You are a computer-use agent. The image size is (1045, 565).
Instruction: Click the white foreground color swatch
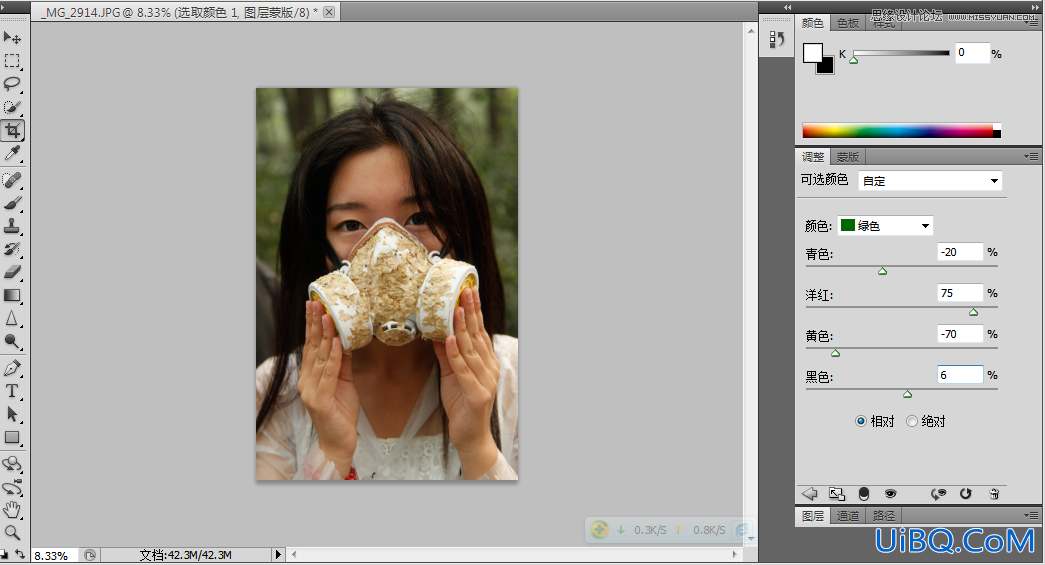[811, 53]
